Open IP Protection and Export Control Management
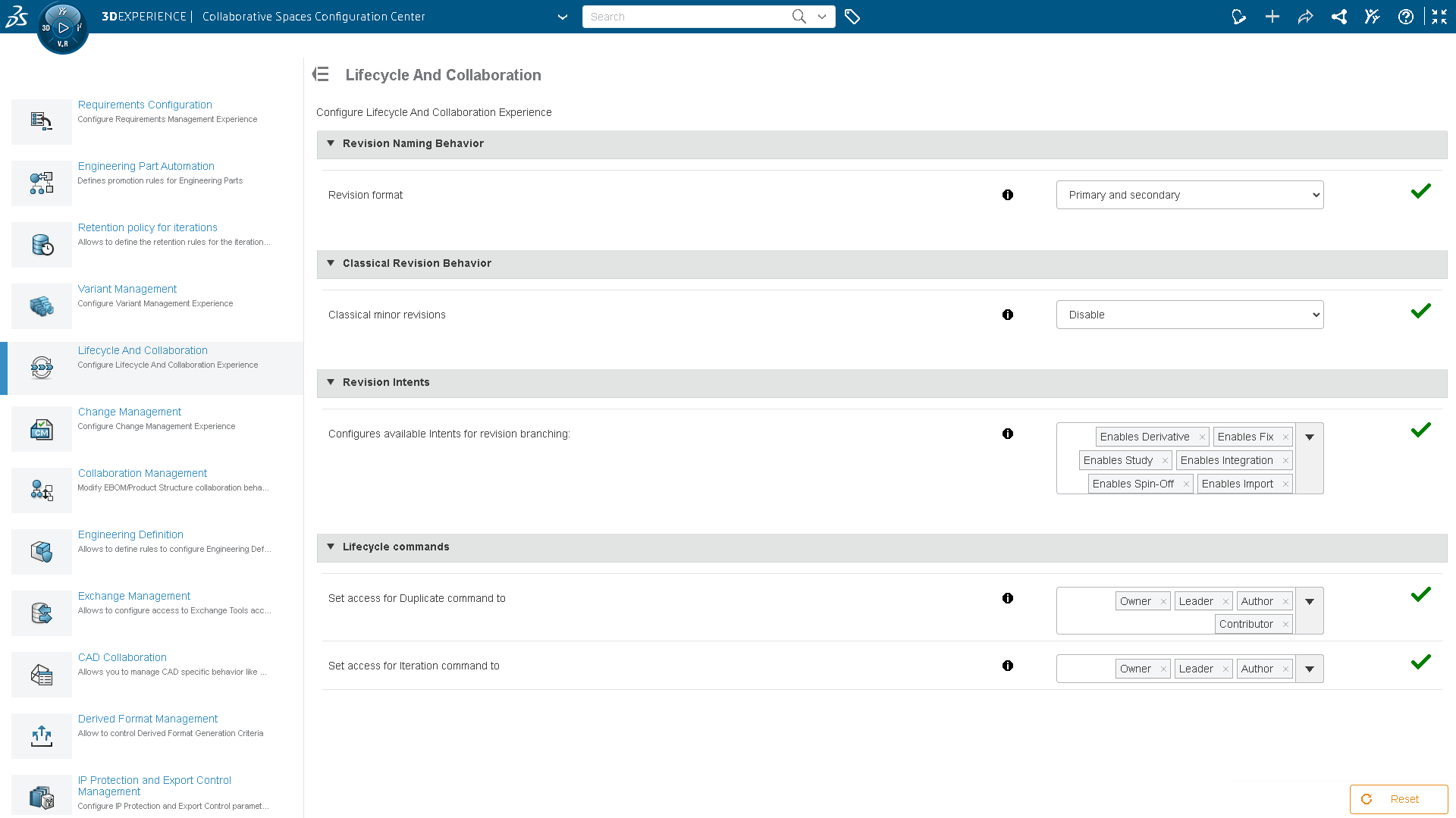The image size is (1456, 818). point(155,785)
